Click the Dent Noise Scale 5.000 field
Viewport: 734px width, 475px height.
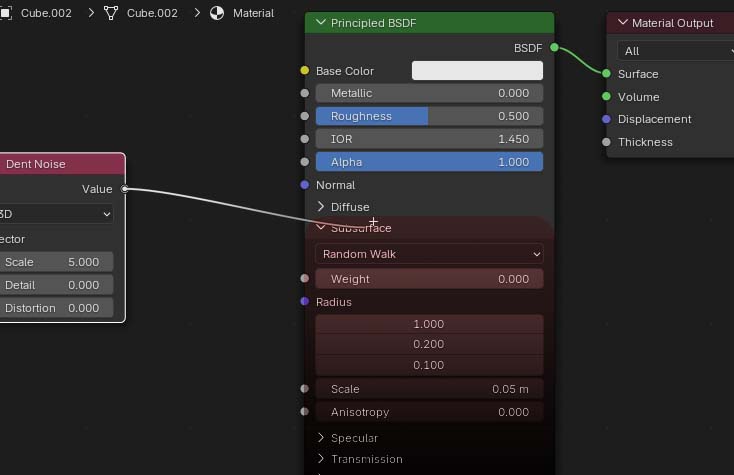pyautogui.click(x=56, y=262)
